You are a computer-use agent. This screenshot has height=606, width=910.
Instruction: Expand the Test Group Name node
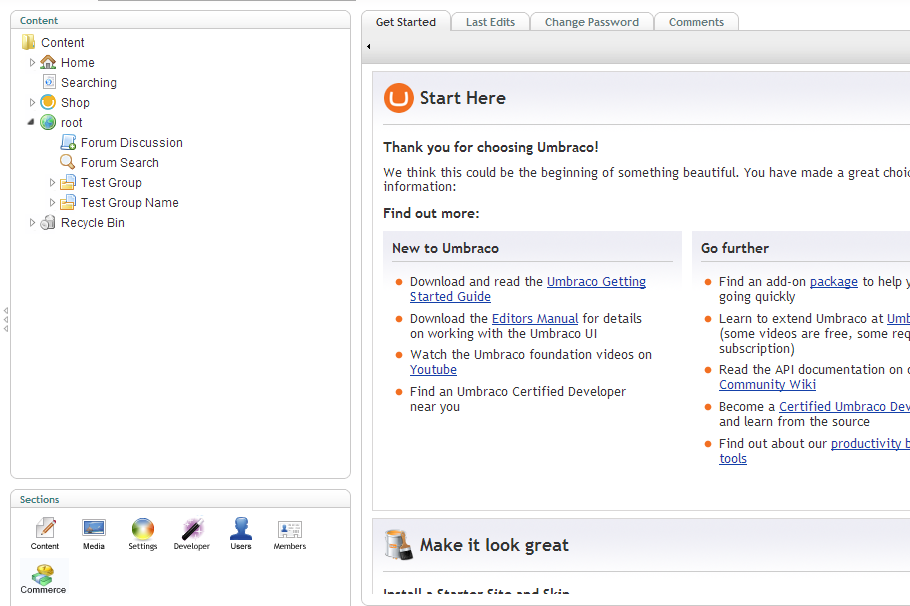click(x=52, y=202)
